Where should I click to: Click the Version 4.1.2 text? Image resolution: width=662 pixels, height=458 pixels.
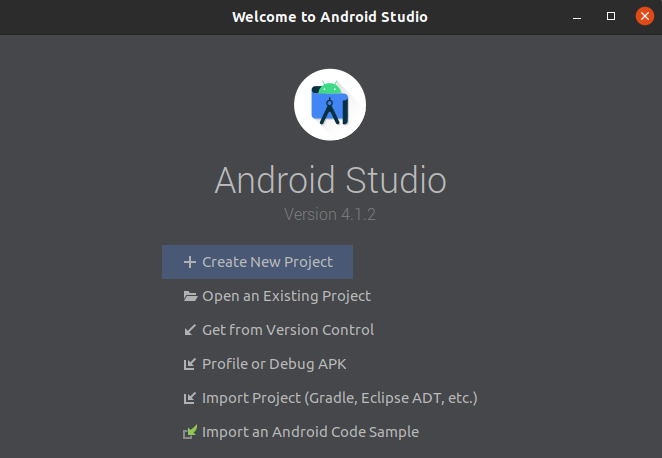330,214
